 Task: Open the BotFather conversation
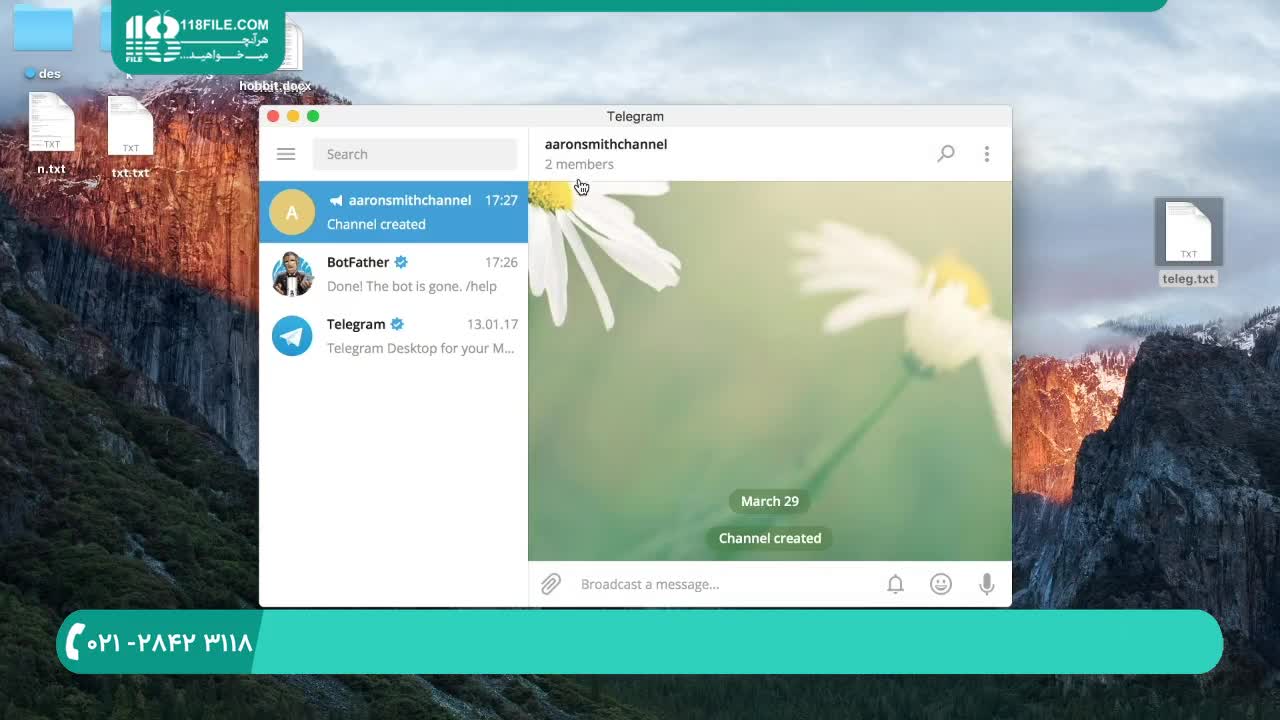pyautogui.click(x=420, y=274)
